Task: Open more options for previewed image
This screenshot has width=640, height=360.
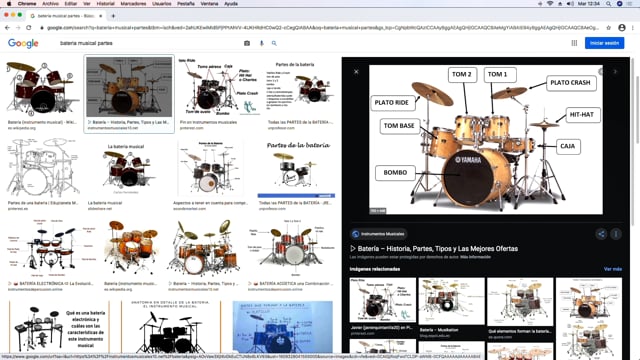Action: pos(616,234)
